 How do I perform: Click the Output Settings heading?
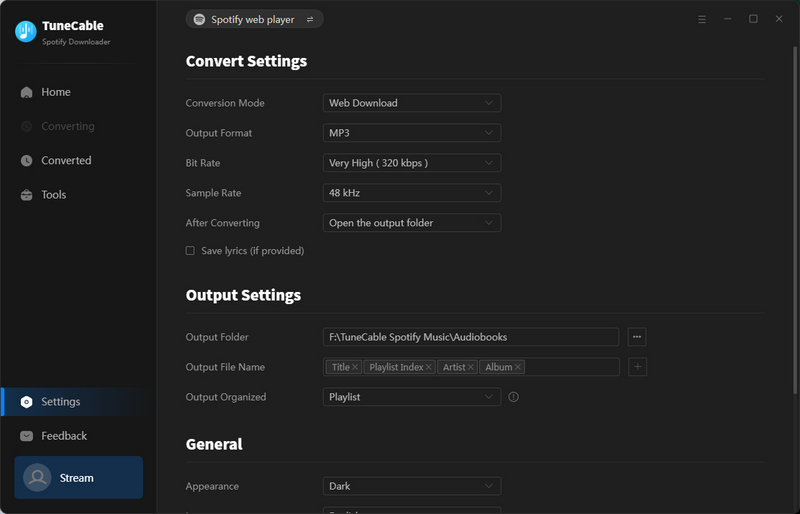tap(243, 296)
